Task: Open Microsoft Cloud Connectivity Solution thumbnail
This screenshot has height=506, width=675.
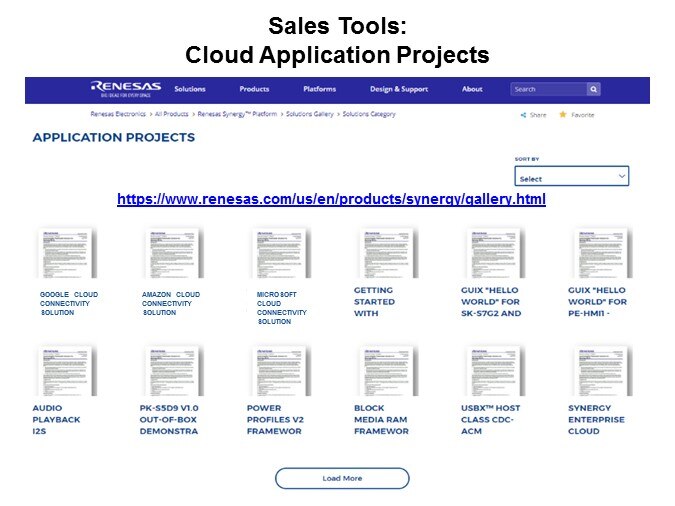Action: click(280, 253)
